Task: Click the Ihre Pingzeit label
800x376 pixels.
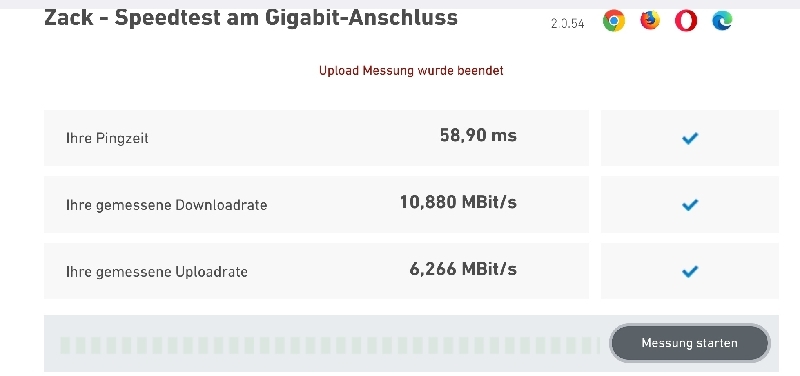Action: pos(107,138)
